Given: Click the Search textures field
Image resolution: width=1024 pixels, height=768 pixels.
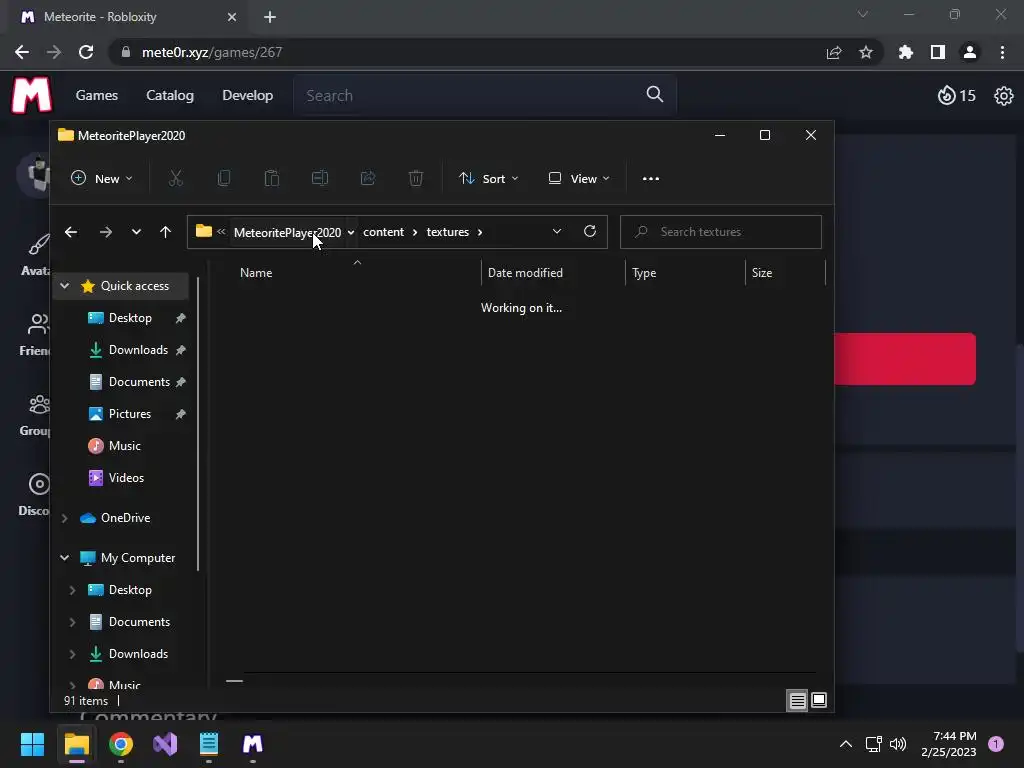Looking at the screenshot, I should [x=720, y=232].
